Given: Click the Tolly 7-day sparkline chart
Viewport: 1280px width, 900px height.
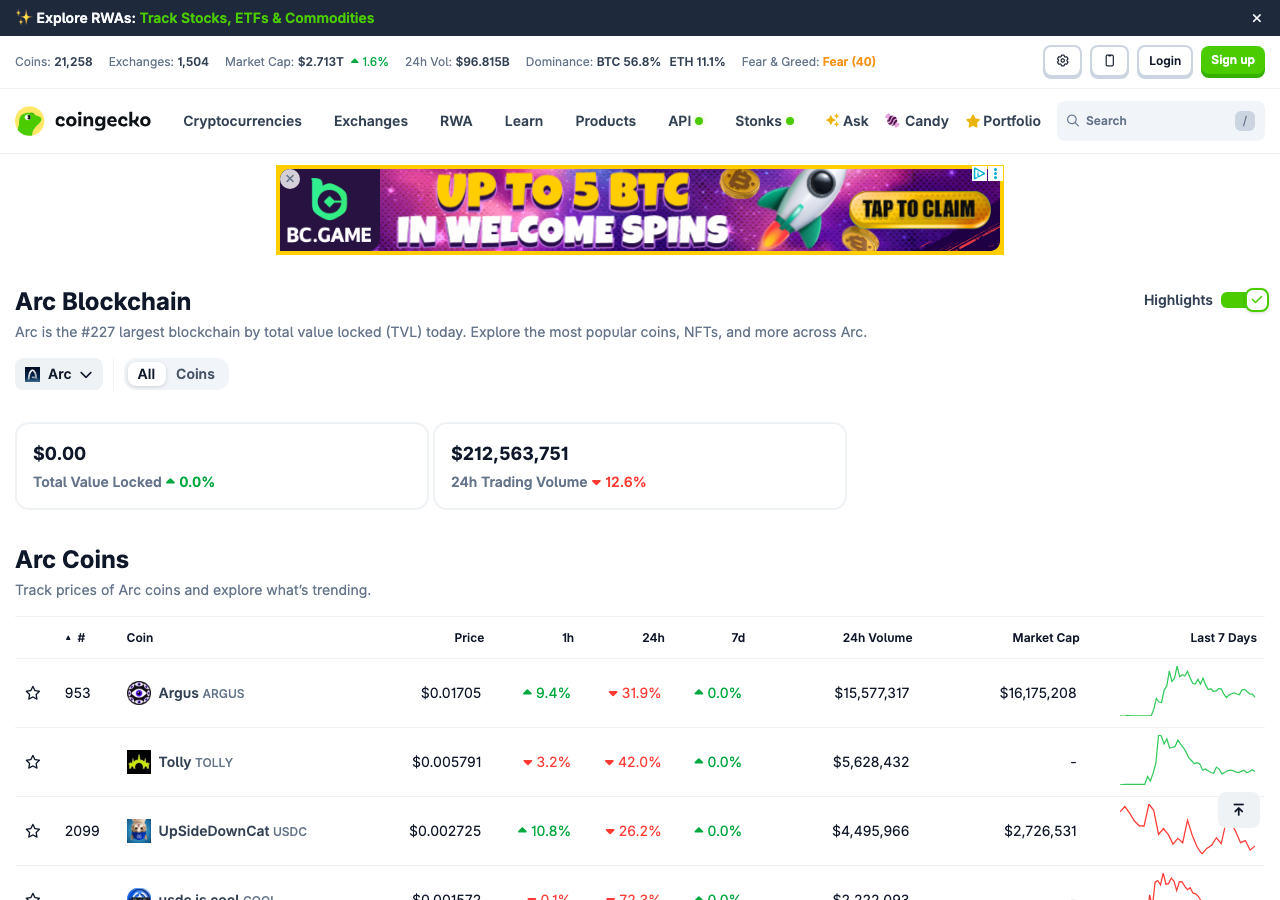Looking at the screenshot, I should 1188,761.
